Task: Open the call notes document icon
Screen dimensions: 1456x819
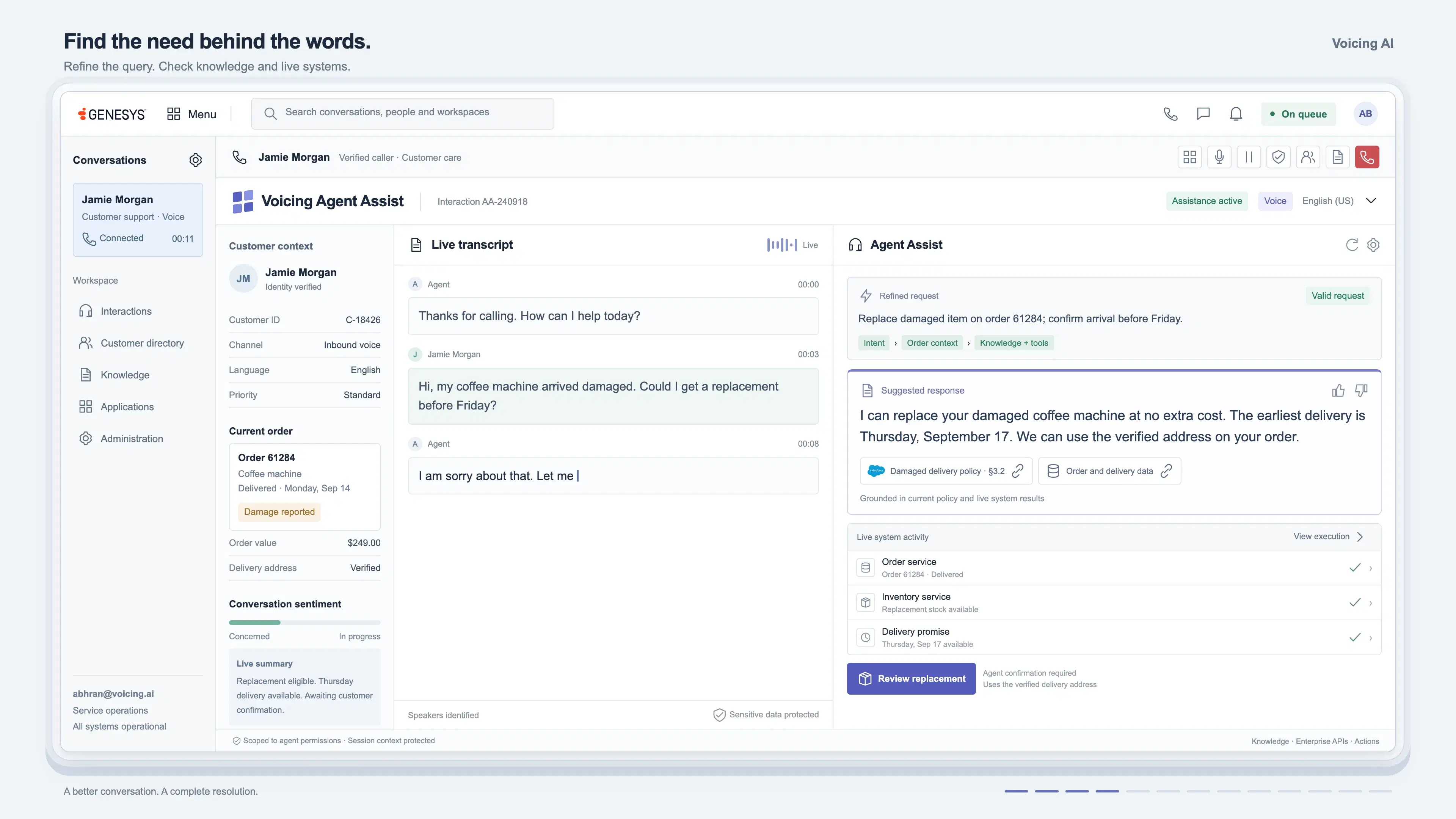Action: click(1337, 157)
